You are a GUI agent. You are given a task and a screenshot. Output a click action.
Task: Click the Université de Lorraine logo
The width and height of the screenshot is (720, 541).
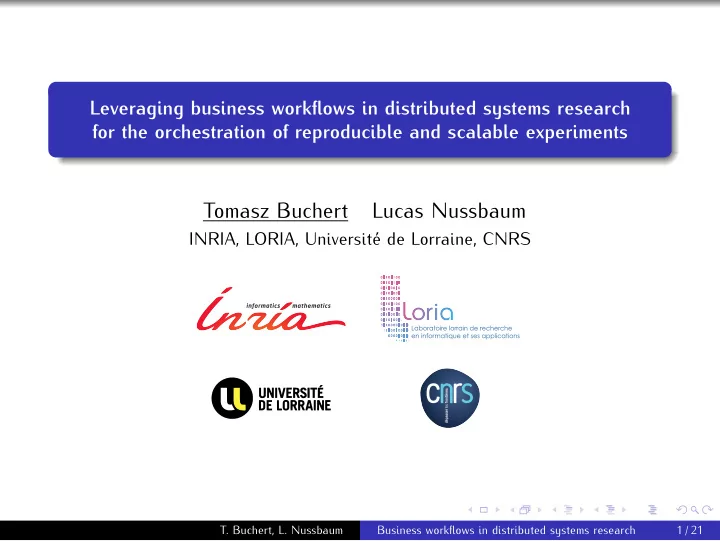(271, 398)
